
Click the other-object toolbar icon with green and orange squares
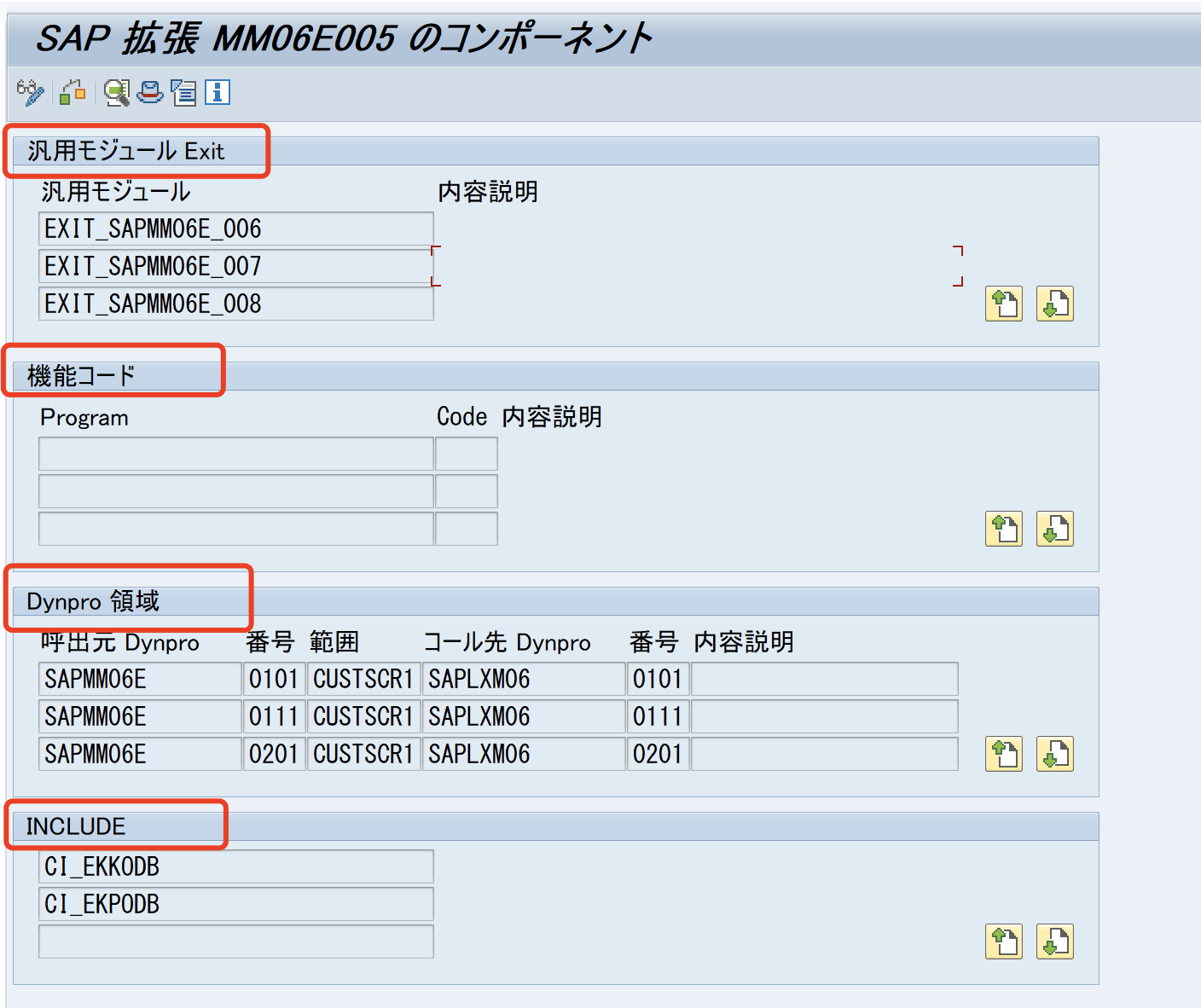pos(73,92)
